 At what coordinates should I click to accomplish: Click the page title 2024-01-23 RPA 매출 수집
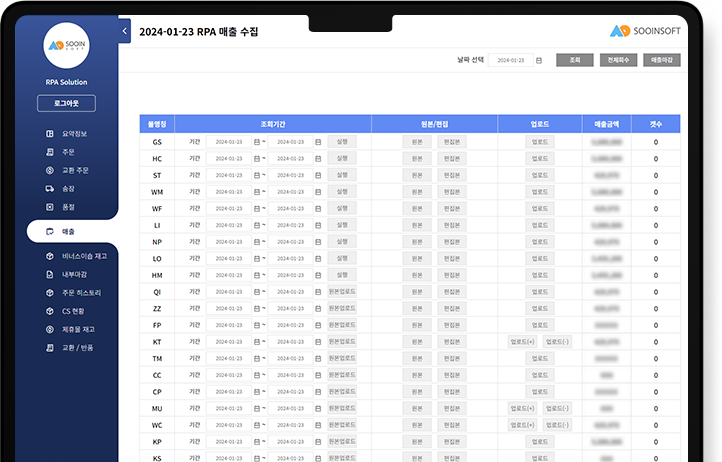point(198,32)
